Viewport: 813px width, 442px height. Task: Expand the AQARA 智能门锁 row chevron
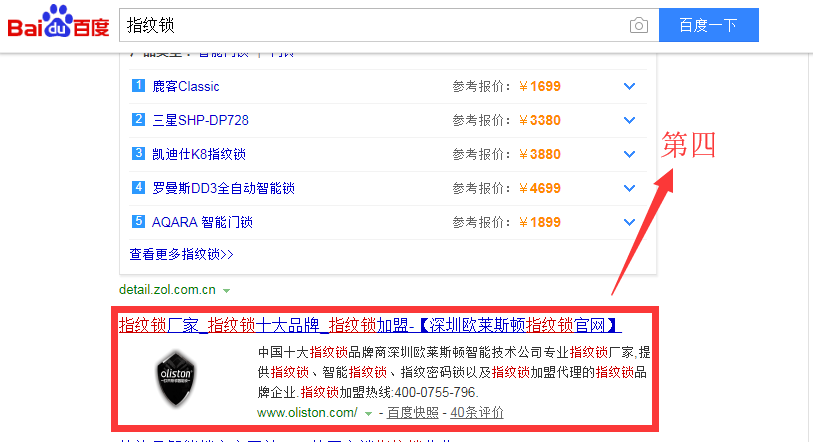[629, 222]
